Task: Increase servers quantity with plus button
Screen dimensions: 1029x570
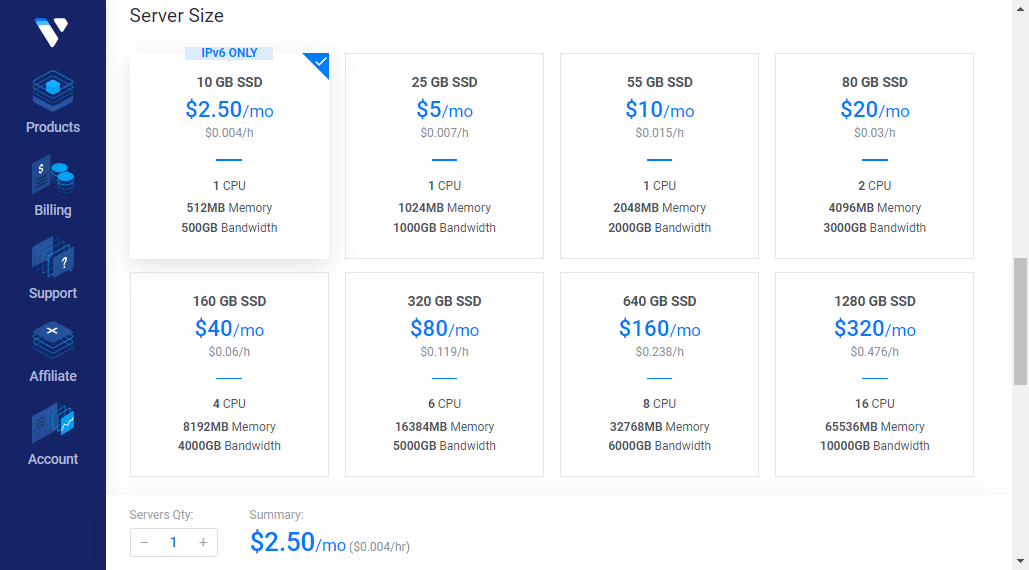Action: [x=203, y=542]
